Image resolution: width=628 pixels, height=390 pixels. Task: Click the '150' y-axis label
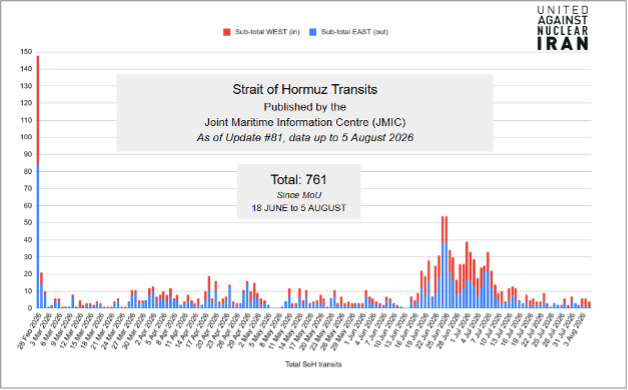[26, 52]
